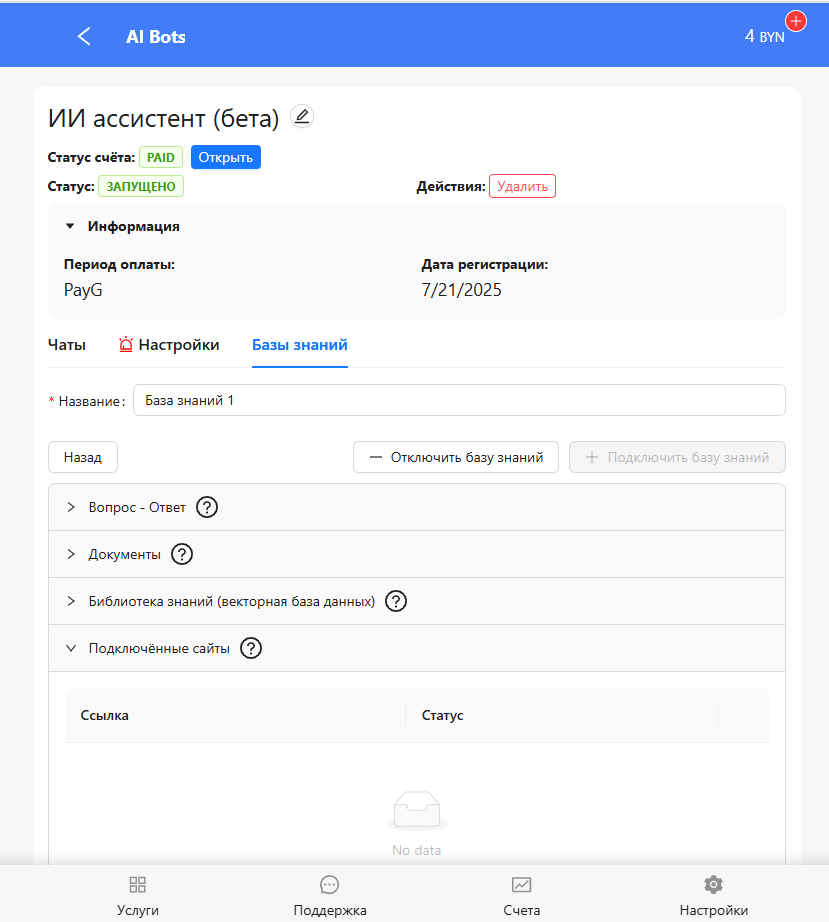Switch to the Настройки tab
The image size is (829, 922).
pyautogui.click(x=169, y=345)
